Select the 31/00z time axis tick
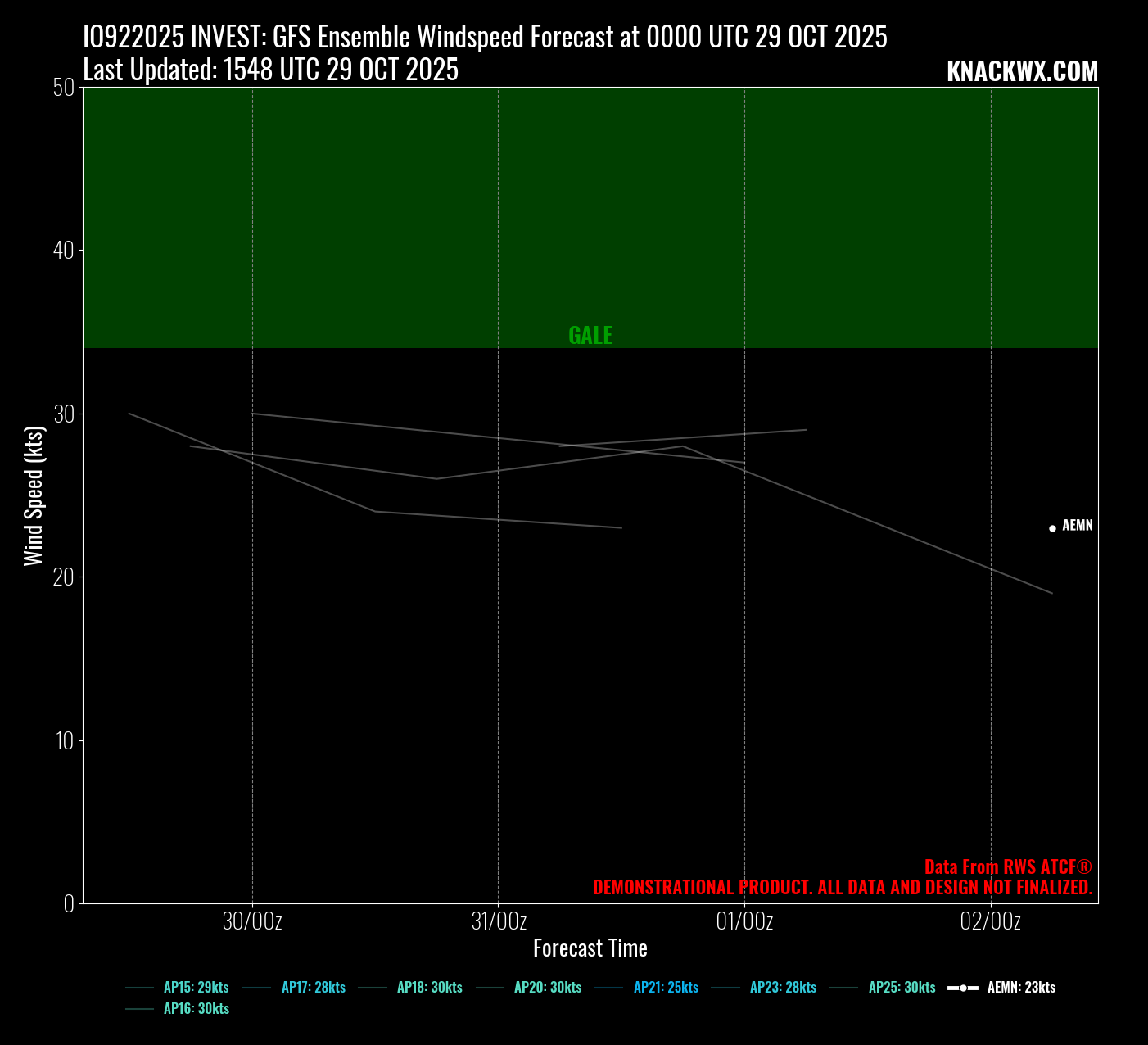Image resolution: width=1148 pixels, height=1045 pixels. click(499, 922)
